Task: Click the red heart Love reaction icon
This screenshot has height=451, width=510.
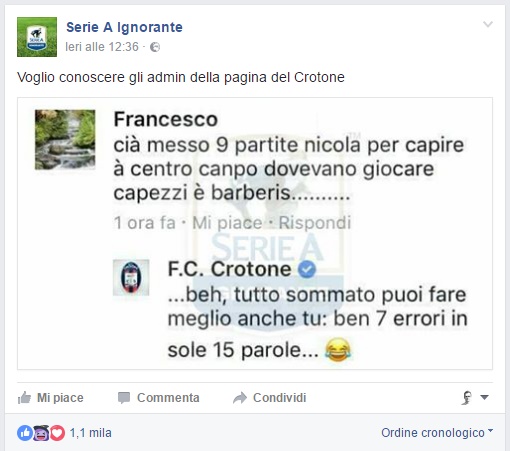Action: pos(57,433)
